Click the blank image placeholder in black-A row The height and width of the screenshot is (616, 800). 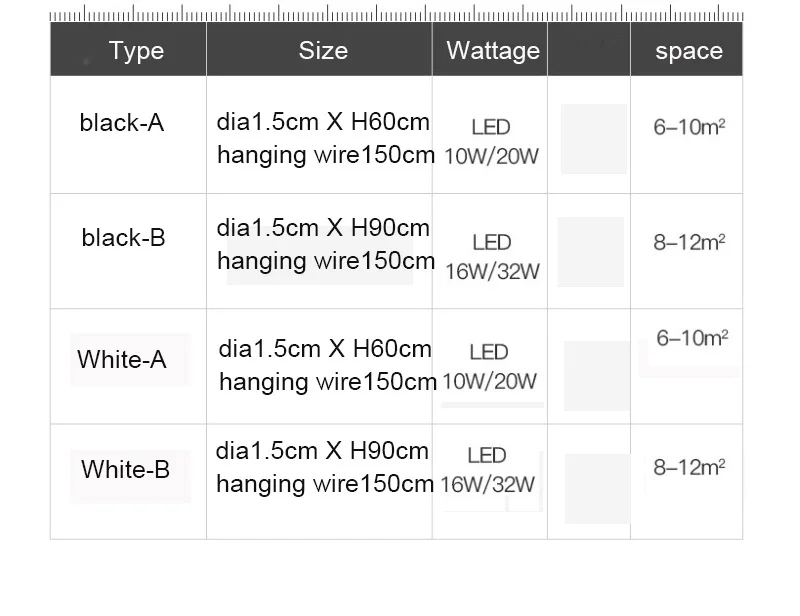594,139
